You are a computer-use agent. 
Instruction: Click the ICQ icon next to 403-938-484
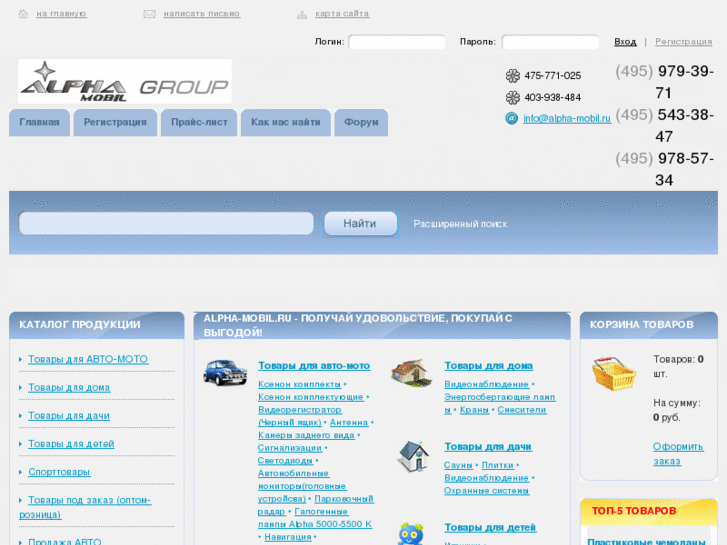tap(512, 97)
